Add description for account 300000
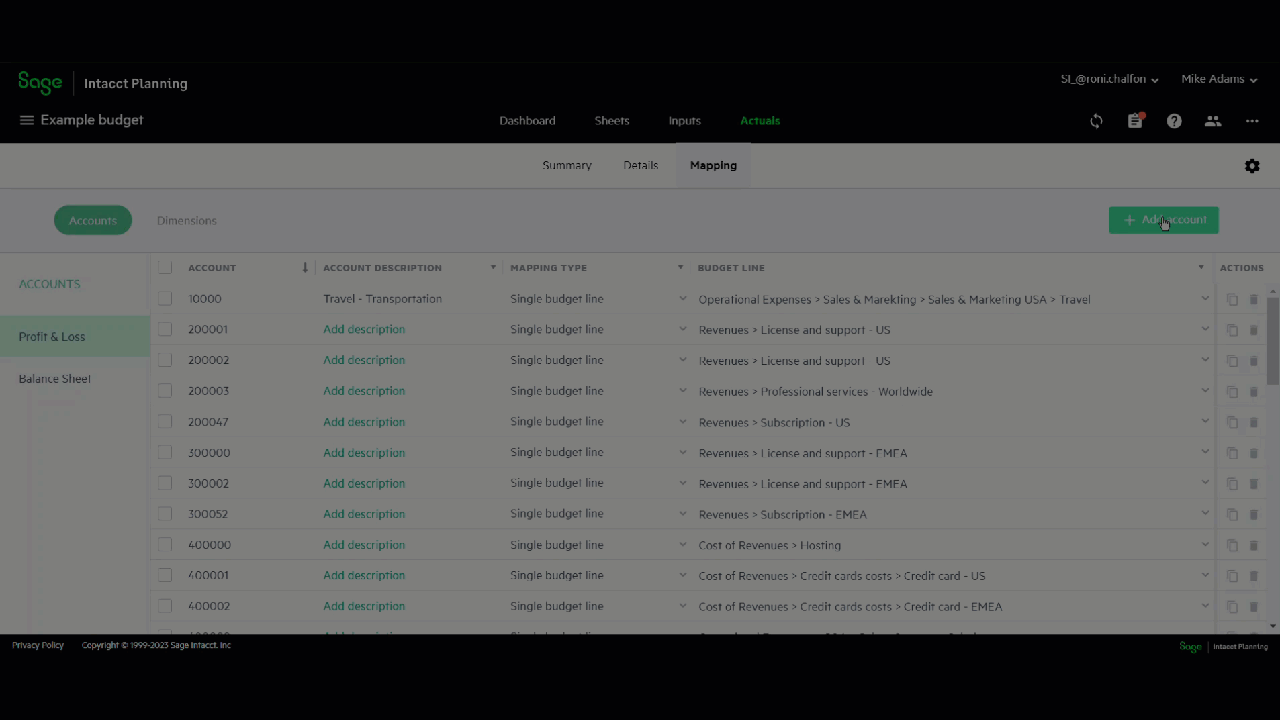 (364, 452)
